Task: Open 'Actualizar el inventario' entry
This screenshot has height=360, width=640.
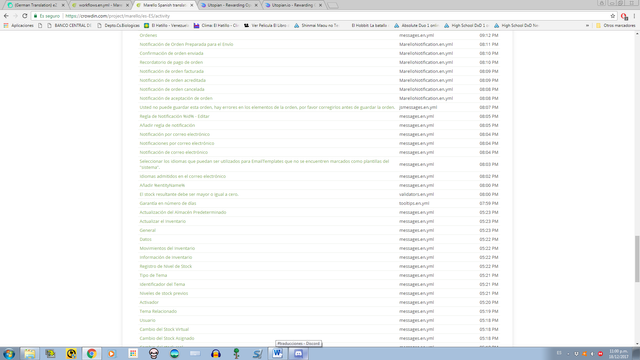Action: pyautogui.click(x=162, y=221)
